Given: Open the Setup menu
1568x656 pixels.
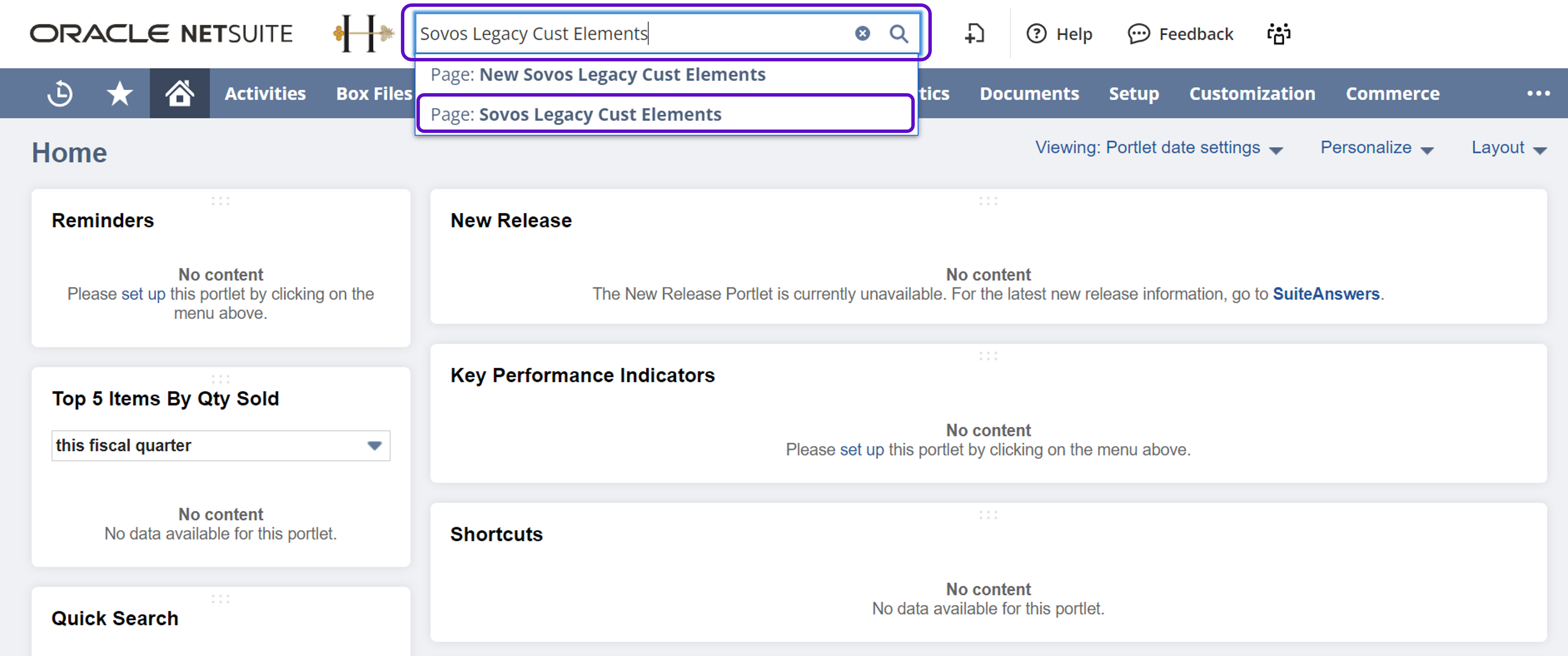Looking at the screenshot, I should [x=1133, y=94].
